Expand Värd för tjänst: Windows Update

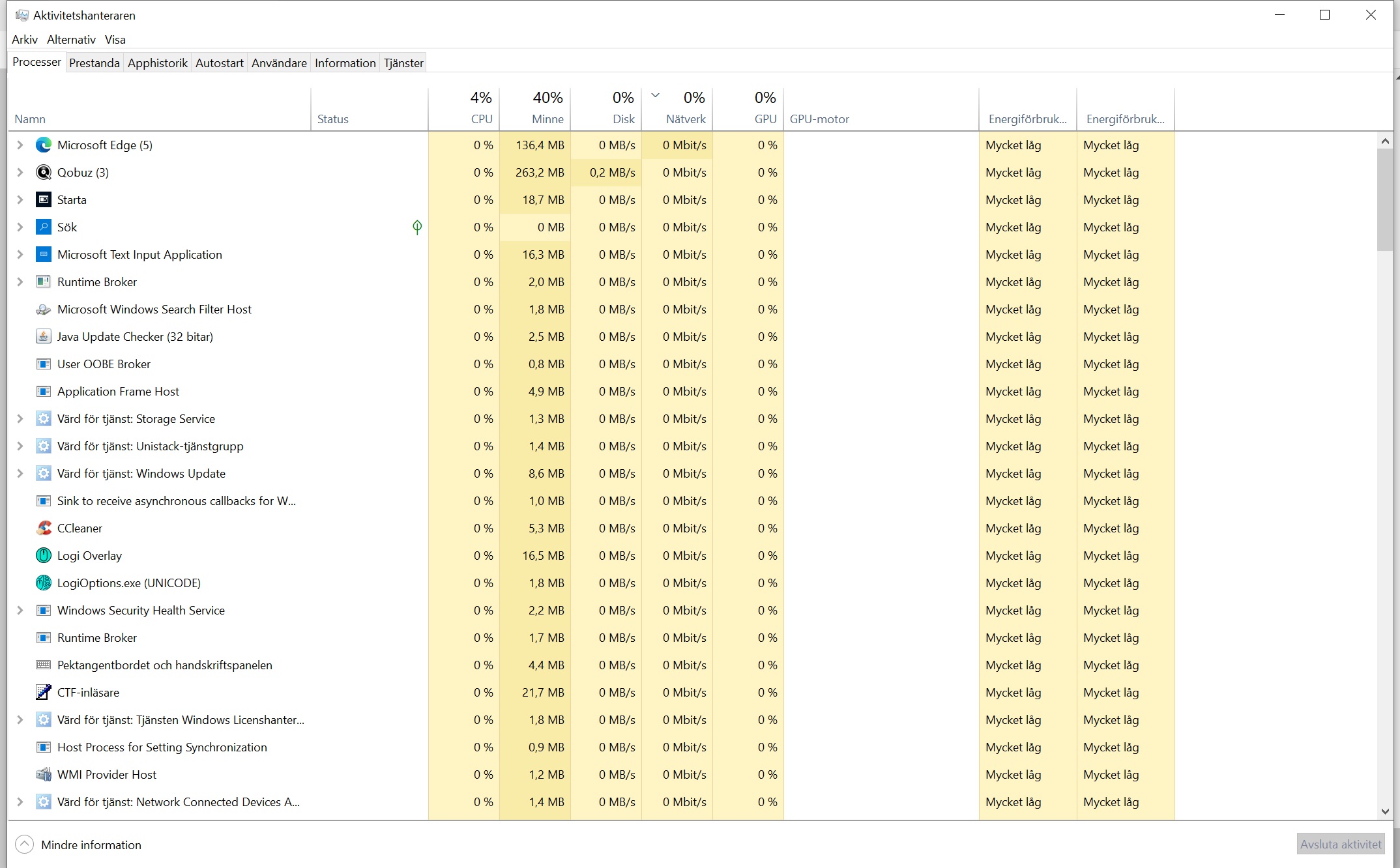click(x=20, y=474)
